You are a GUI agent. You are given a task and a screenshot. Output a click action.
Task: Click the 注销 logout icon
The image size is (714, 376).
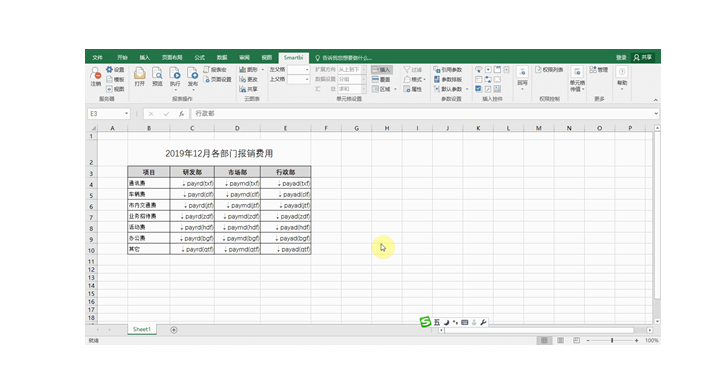point(95,76)
